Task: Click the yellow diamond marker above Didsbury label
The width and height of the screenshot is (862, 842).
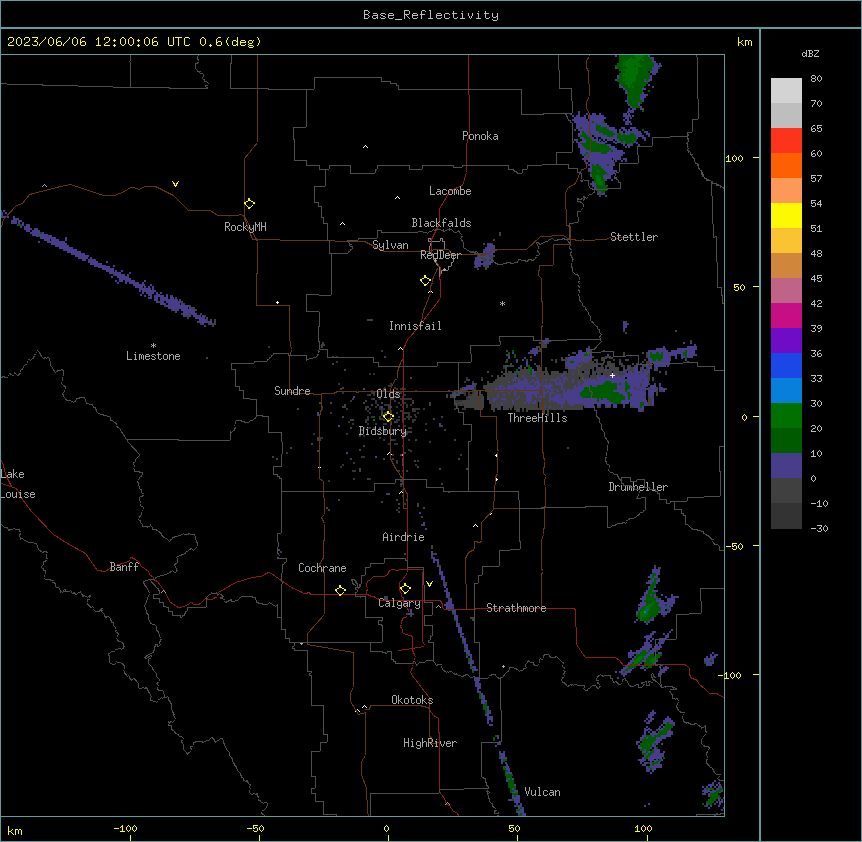Action: [x=388, y=417]
